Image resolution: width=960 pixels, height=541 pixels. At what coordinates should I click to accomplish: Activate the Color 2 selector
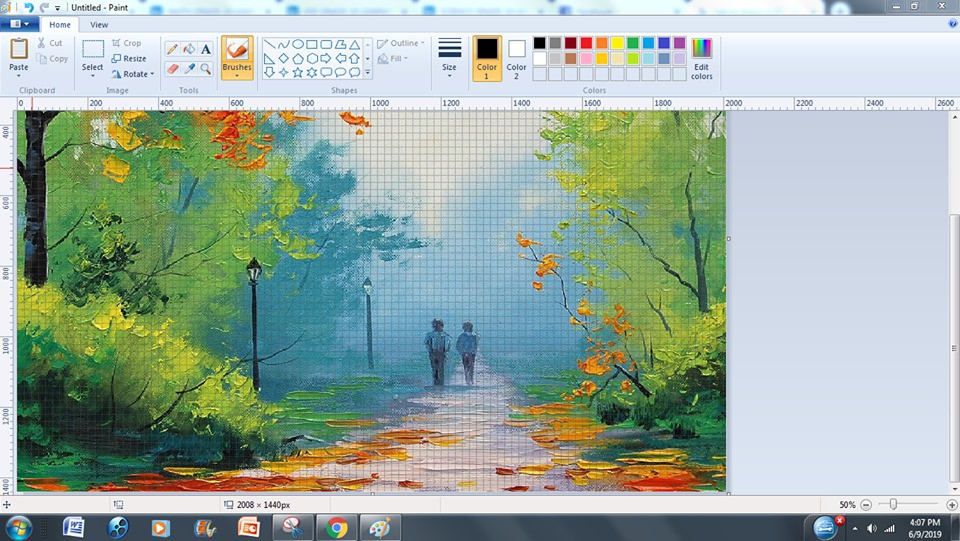click(516, 57)
